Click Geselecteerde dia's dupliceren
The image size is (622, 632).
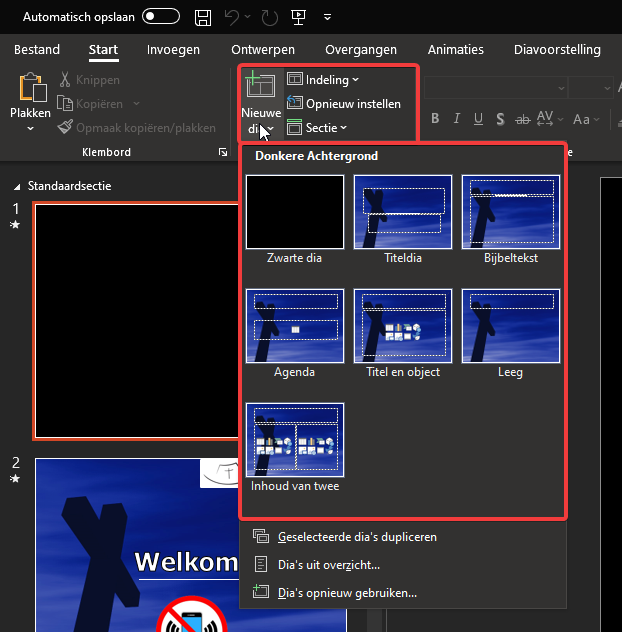pos(403,537)
